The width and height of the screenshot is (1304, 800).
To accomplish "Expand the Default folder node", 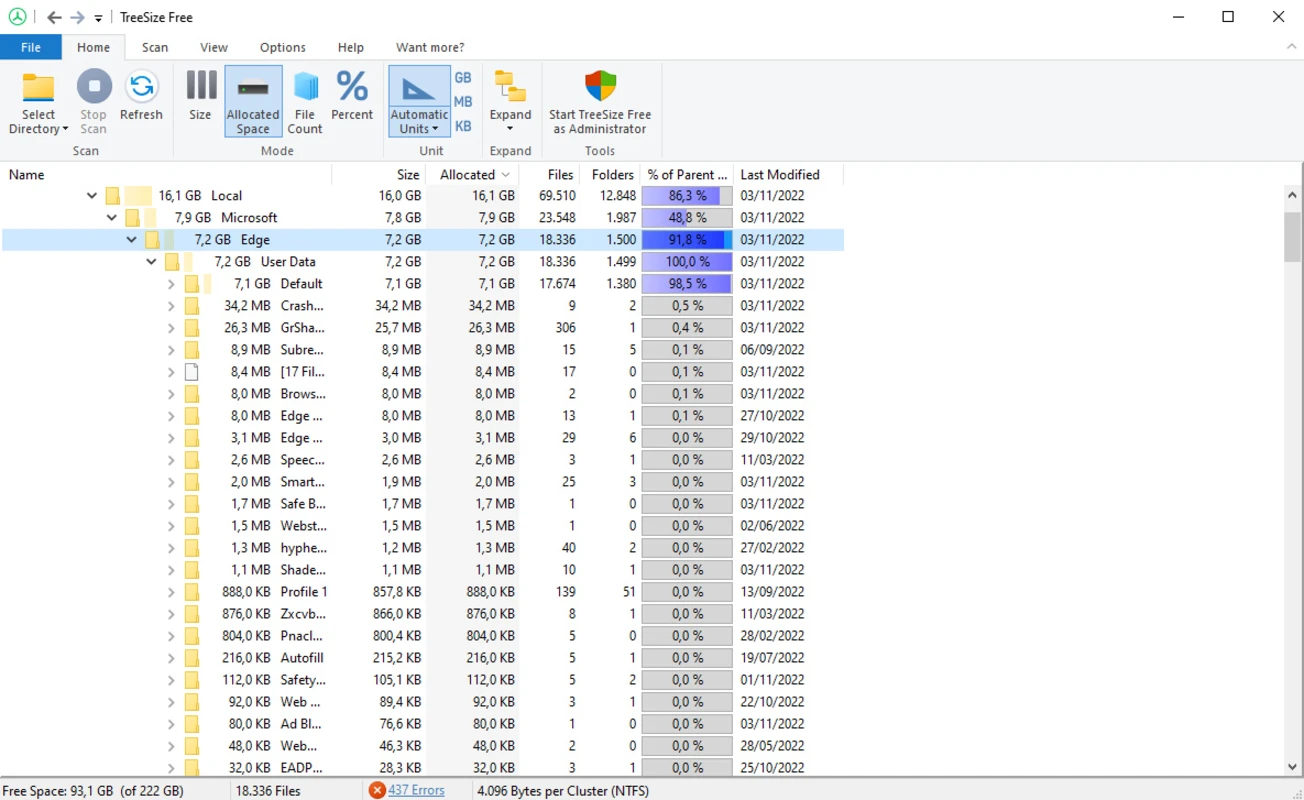I will pos(170,283).
